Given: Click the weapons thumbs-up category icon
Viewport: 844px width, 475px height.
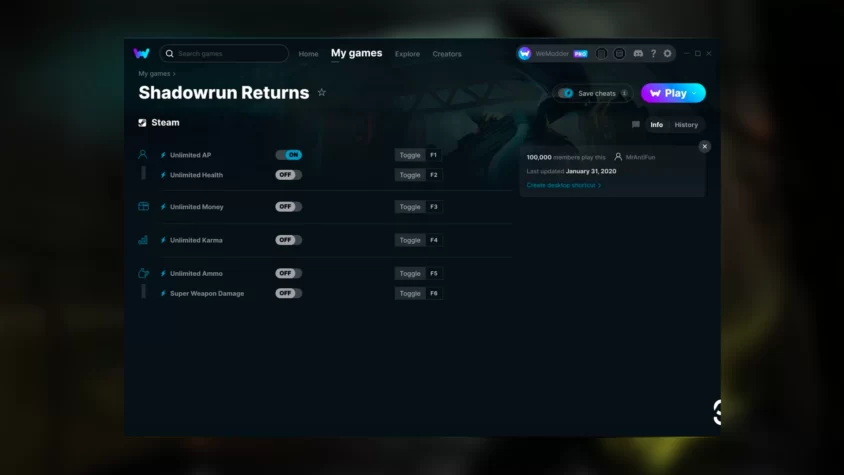Looking at the screenshot, I should (x=143, y=273).
